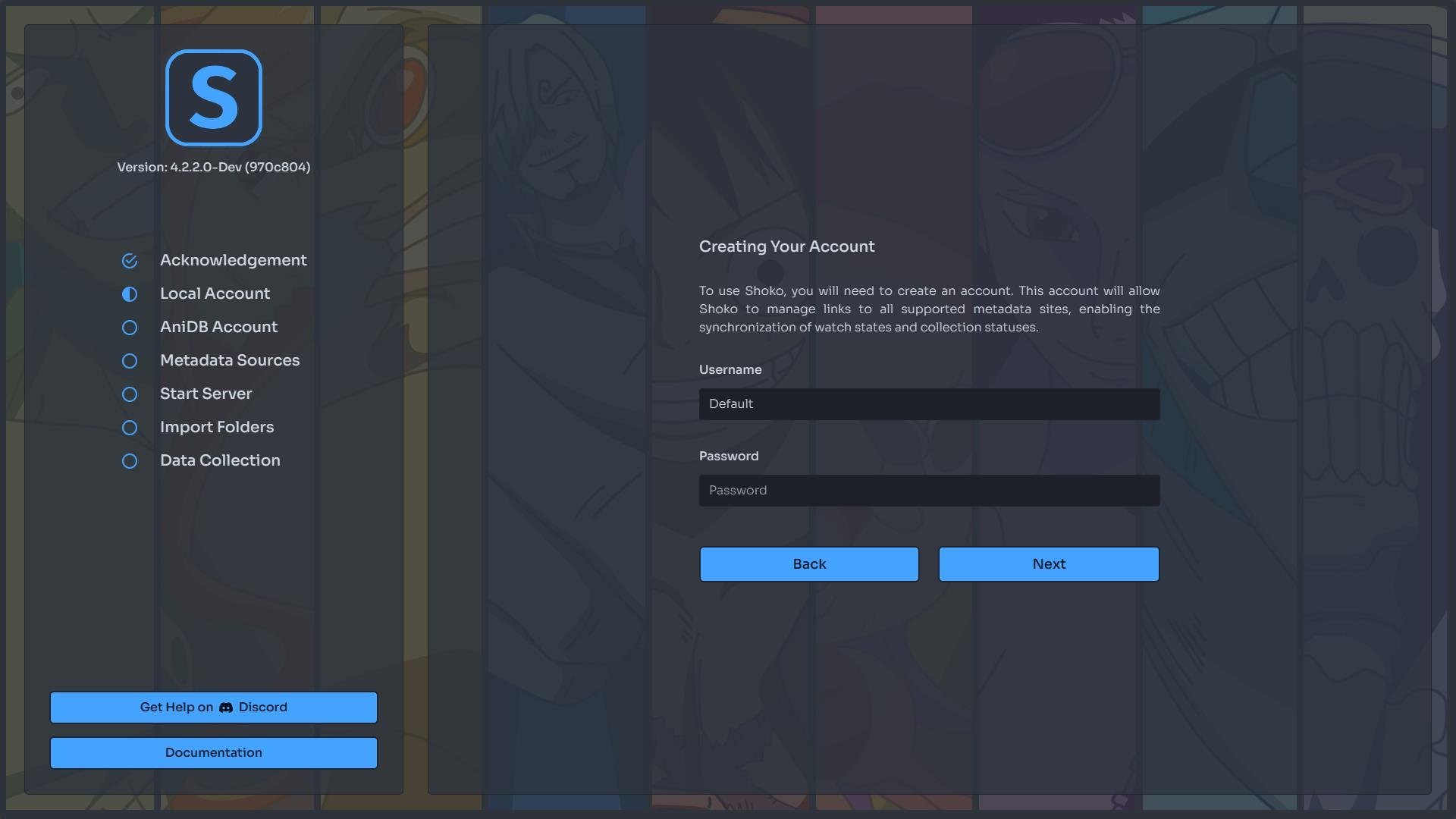Get Help on Discord menu link

tap(214, 707)
